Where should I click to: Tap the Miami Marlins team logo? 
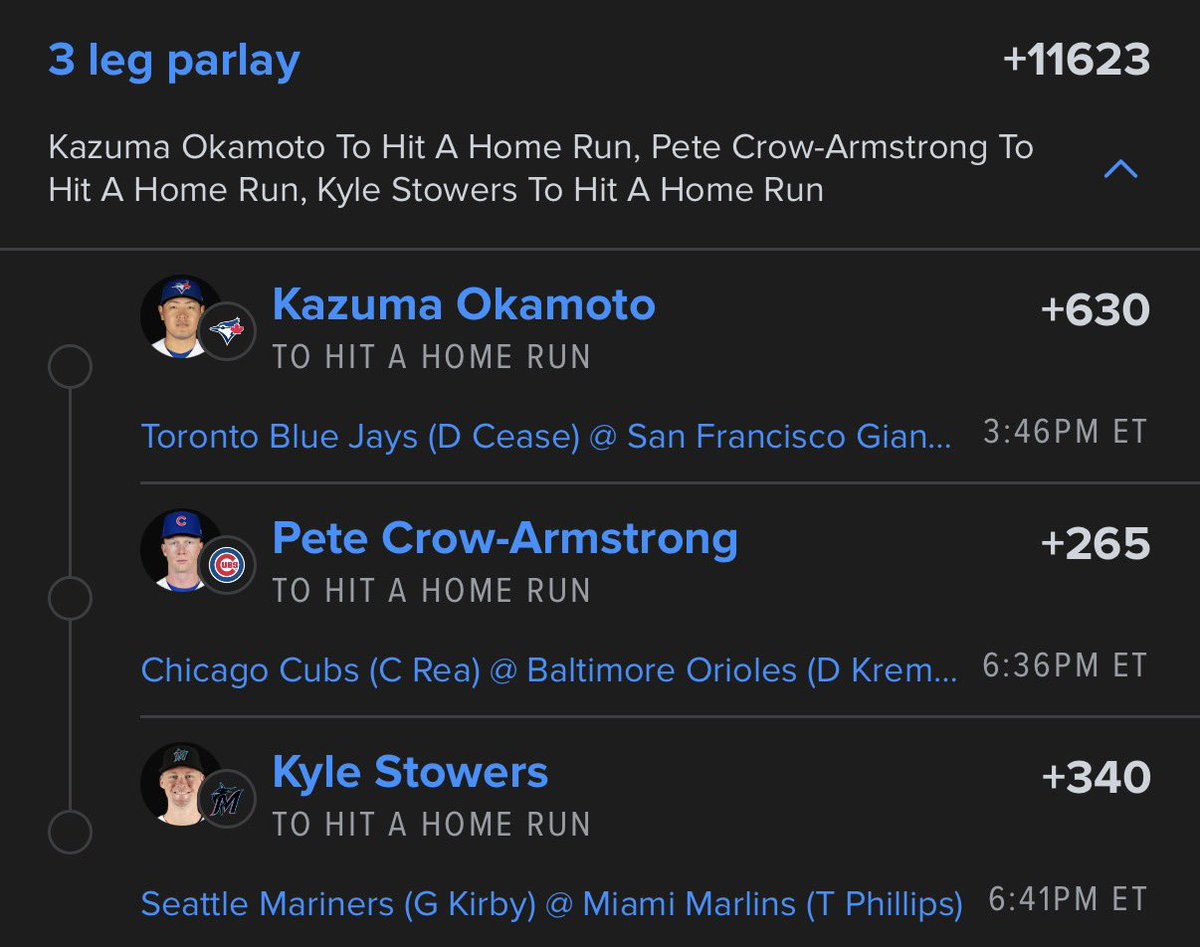(228, 800)
